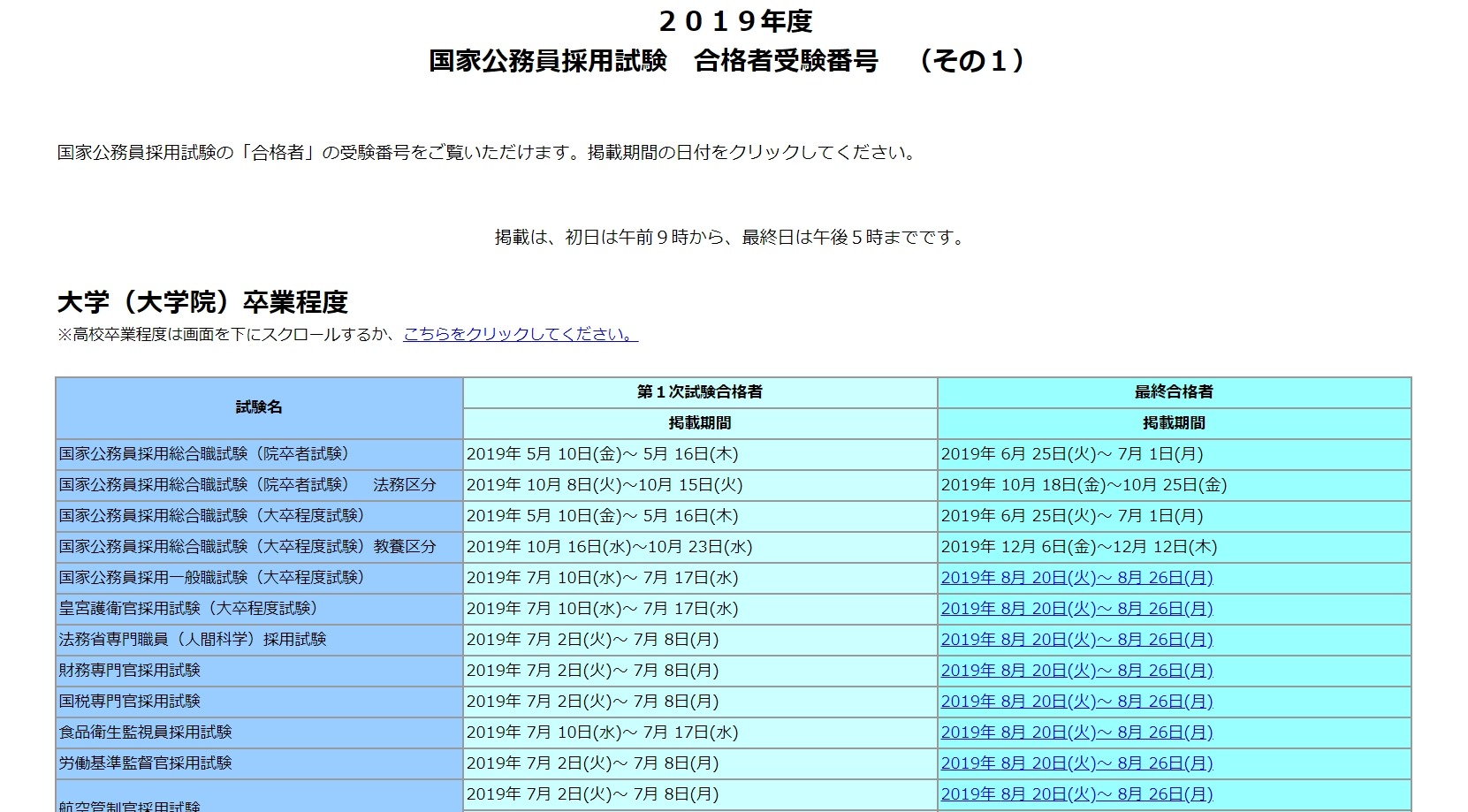This screenshot has height=812, width=1468.
Task: Click 掲載期間 subheader under 第１次試験合格者
Action: pos(700,423)
